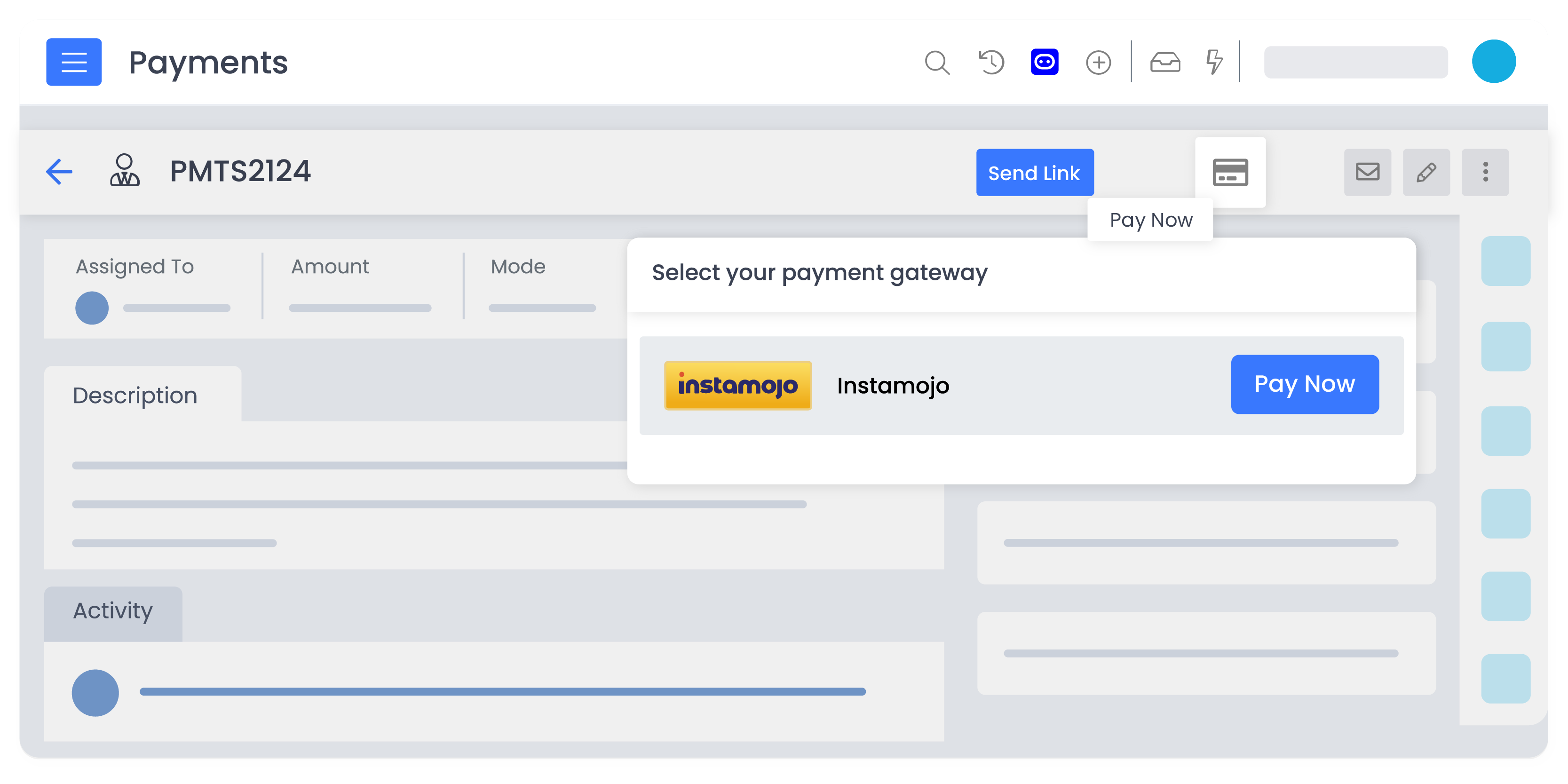Image resolution: width=1568 pixels, height=784 pixels.
Task: Open the hamburger navigation menu
Action: pos(74,62)
